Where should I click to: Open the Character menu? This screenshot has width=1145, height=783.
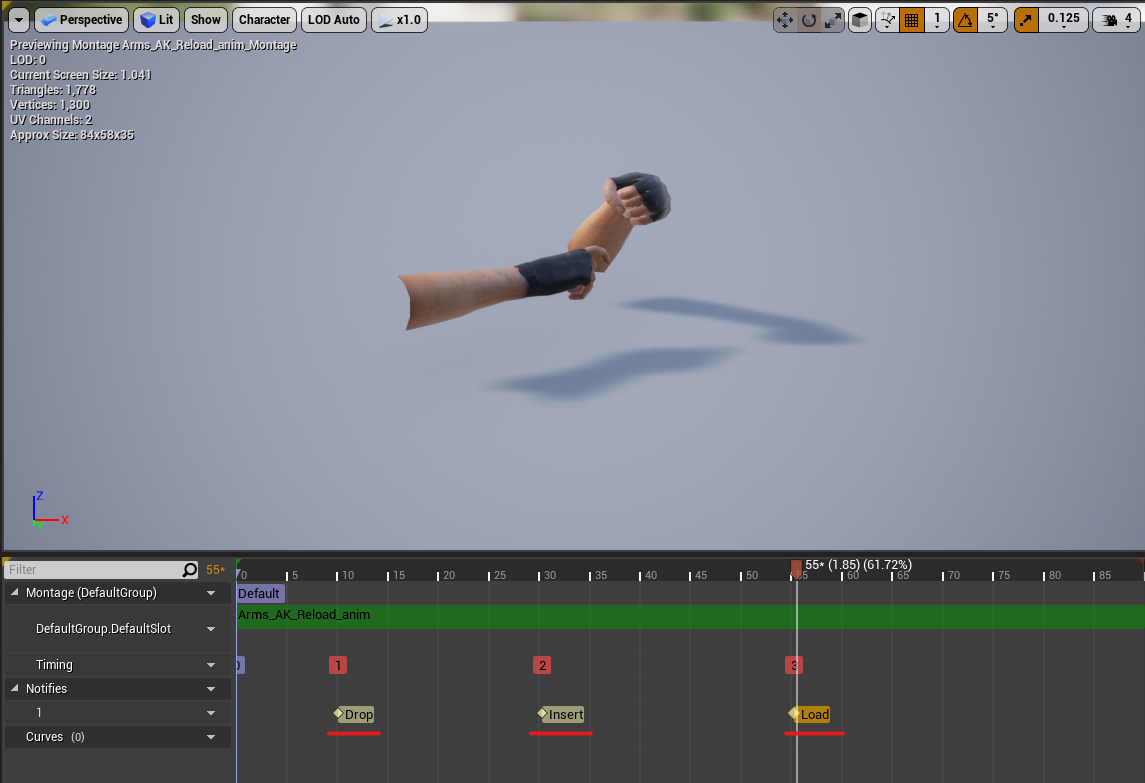pyautogui.click(x=264, y=20)
